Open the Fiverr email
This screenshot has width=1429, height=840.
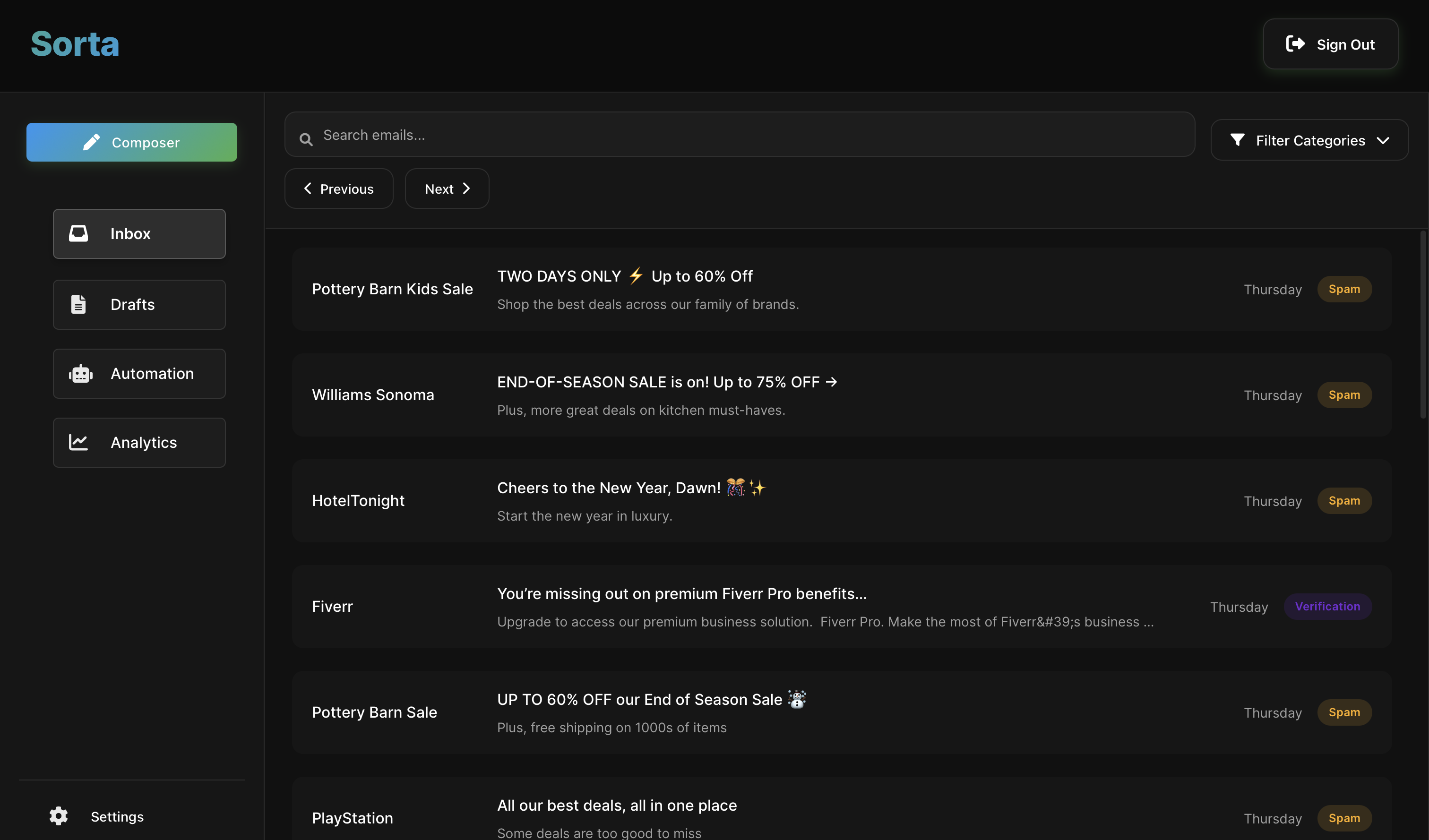pyautogui.click(x=842, y=607)
